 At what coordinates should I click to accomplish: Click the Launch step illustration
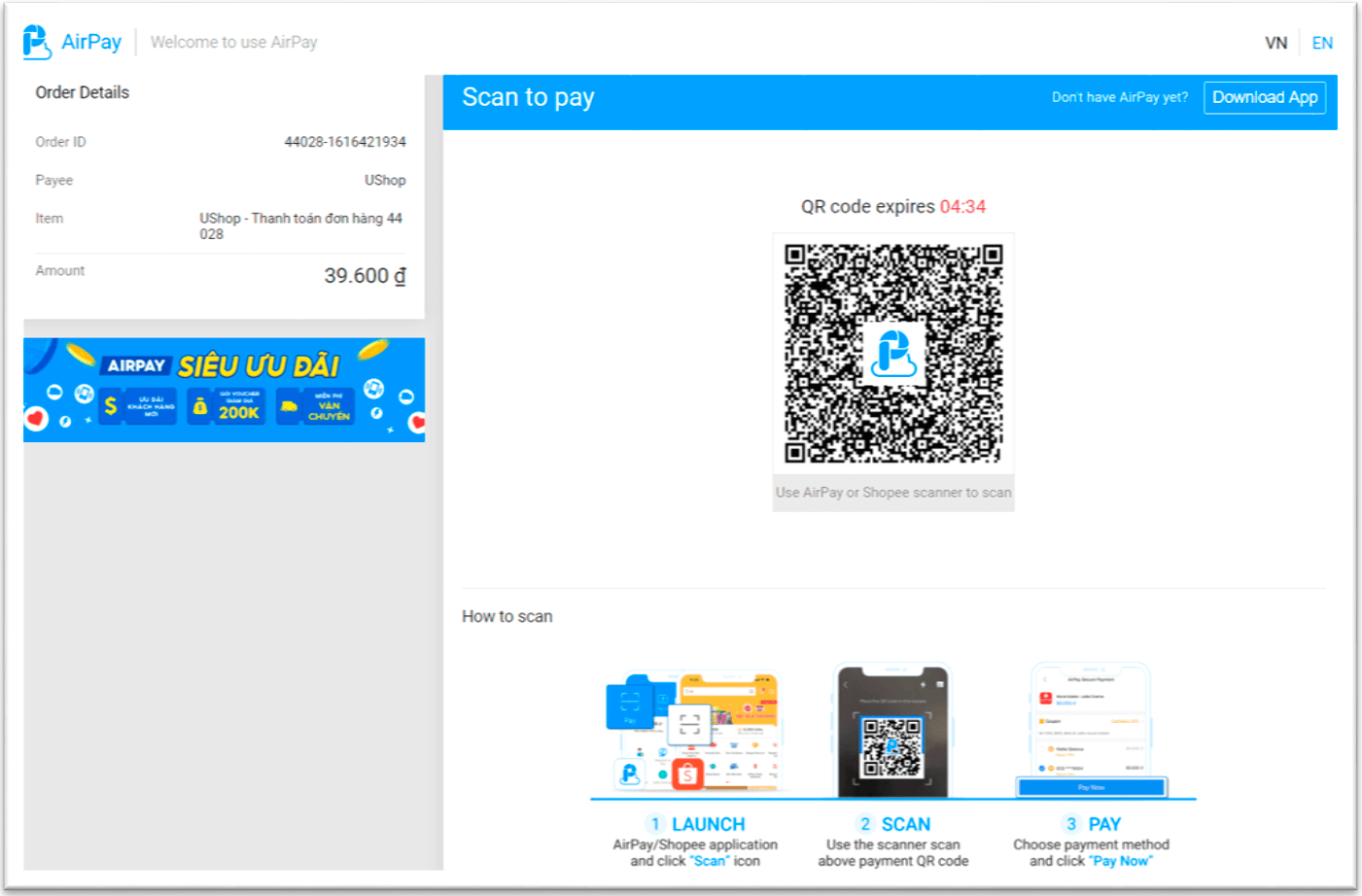tap(693, 731)
